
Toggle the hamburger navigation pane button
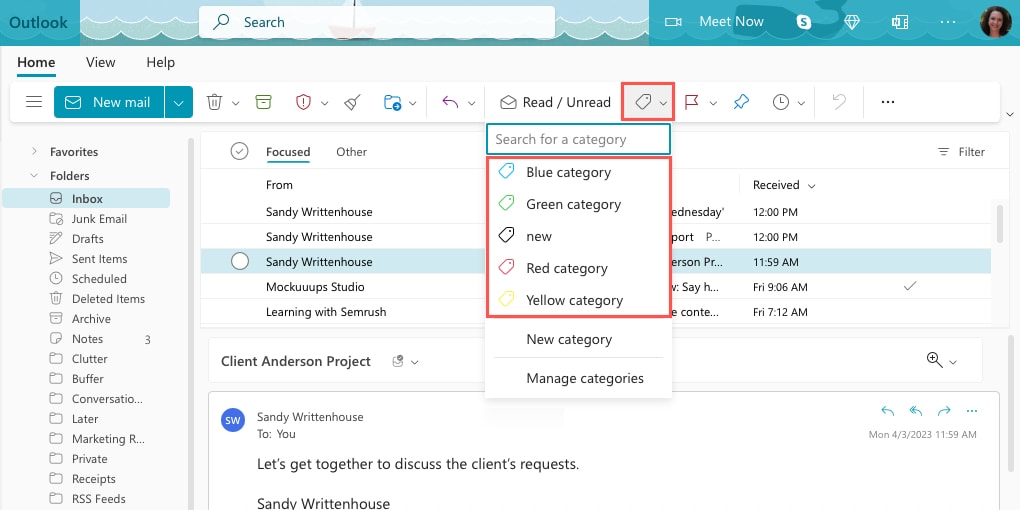34,102
